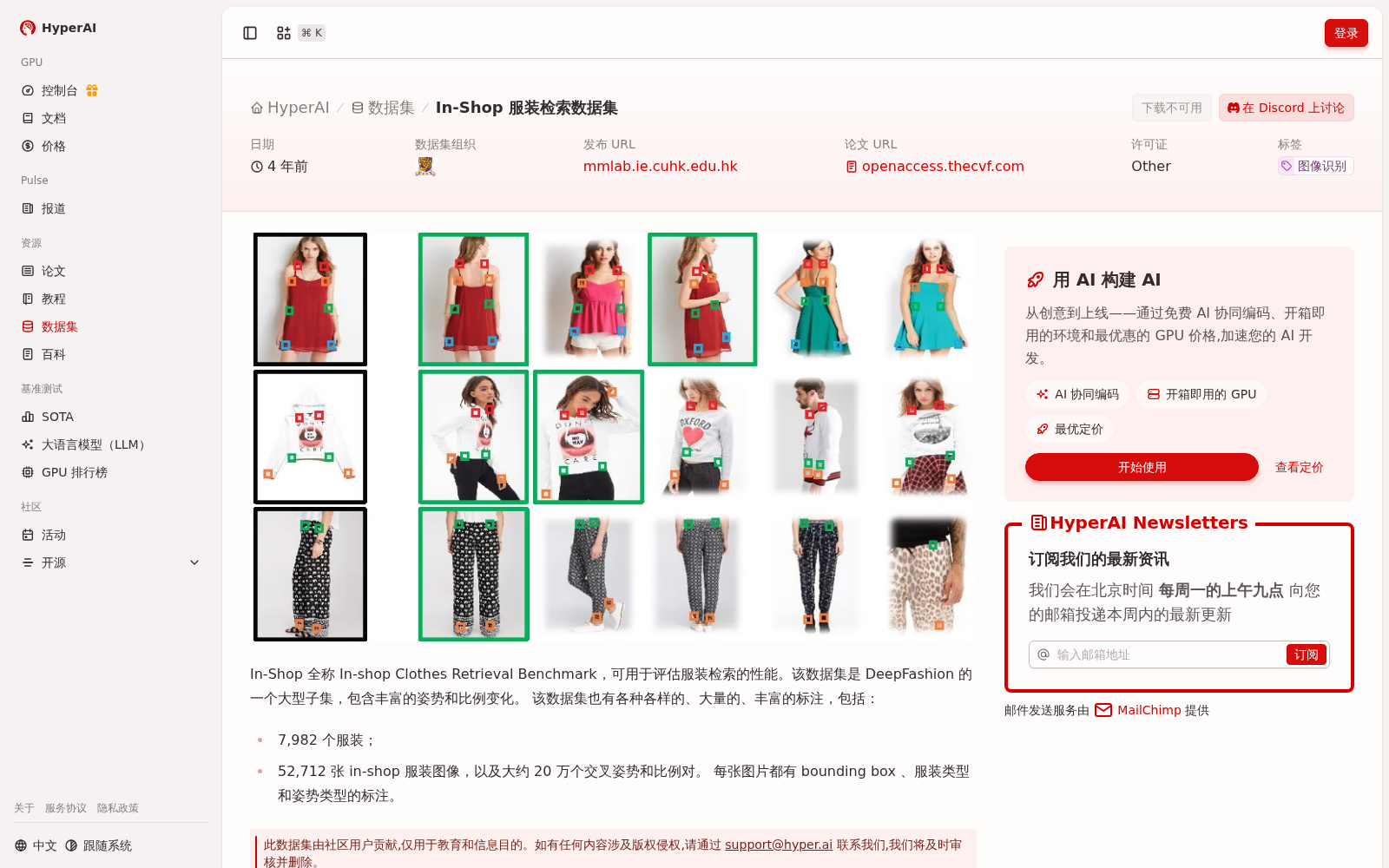The height and width of the screenshot is (868, 1389).
Task: Go to 数据集 breadcrumb link
Action: pos(383,108)
